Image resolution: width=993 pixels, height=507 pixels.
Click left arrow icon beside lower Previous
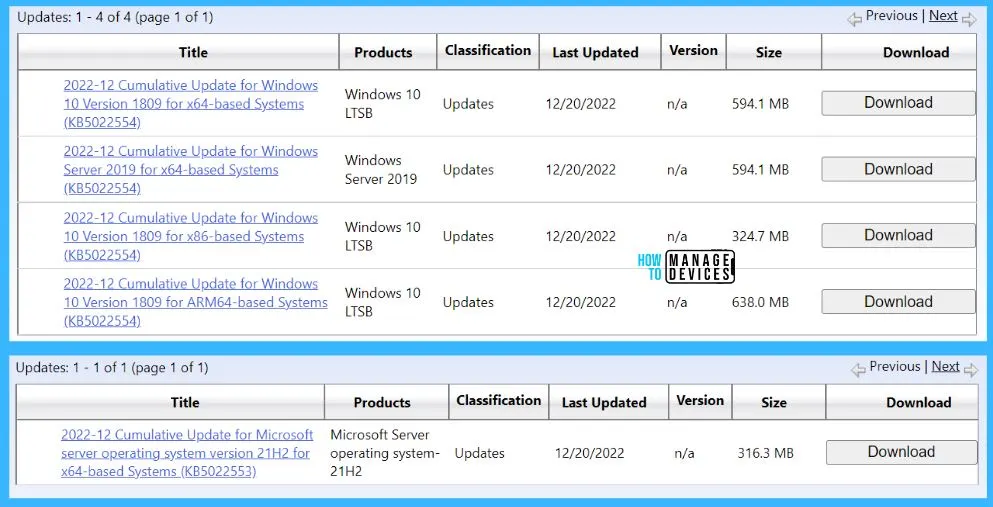(x=858, y=370)
